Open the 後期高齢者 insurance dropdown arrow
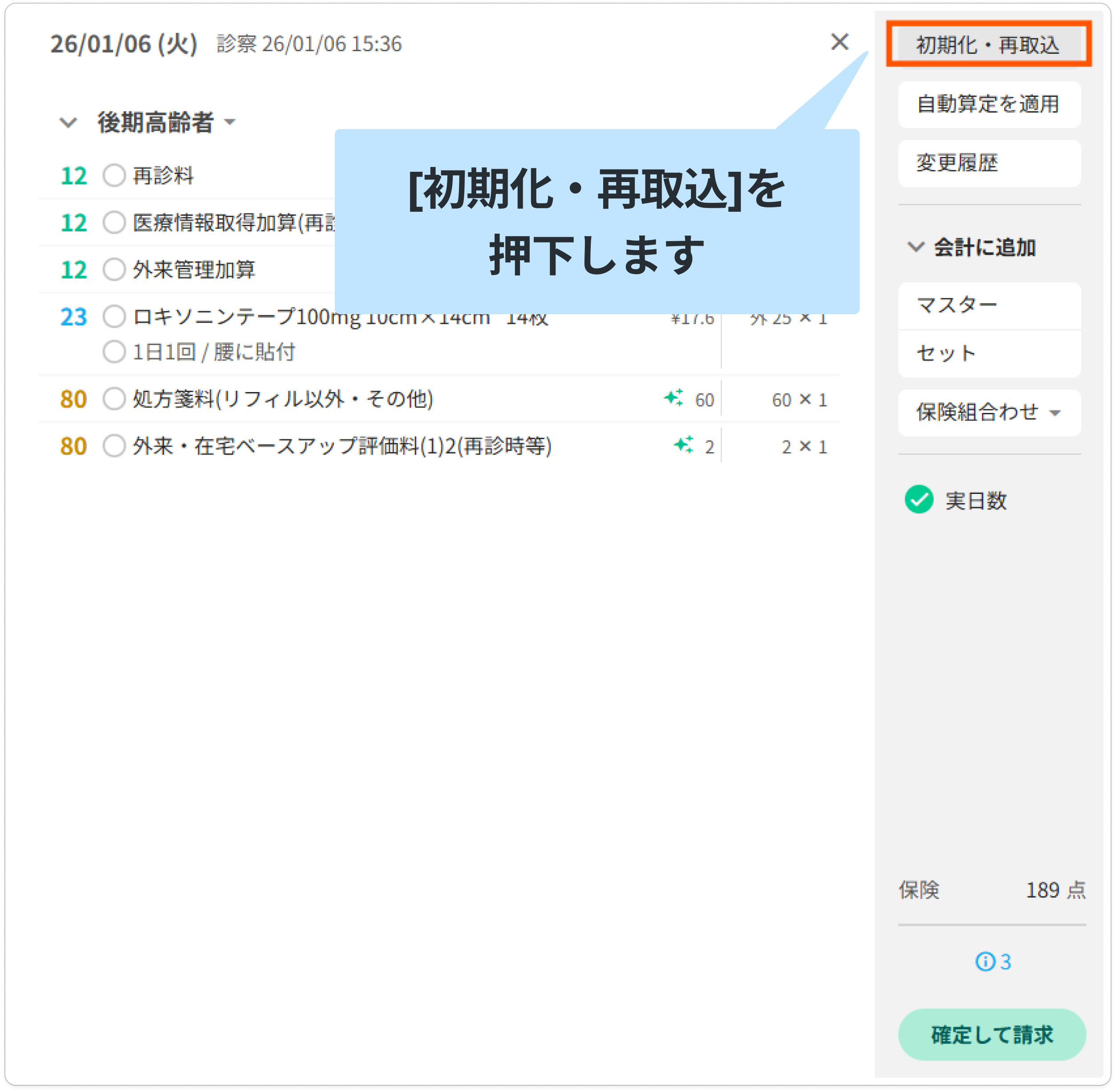The width and height of the screenshot is (1116, 1092). click(x=230, y=122)
